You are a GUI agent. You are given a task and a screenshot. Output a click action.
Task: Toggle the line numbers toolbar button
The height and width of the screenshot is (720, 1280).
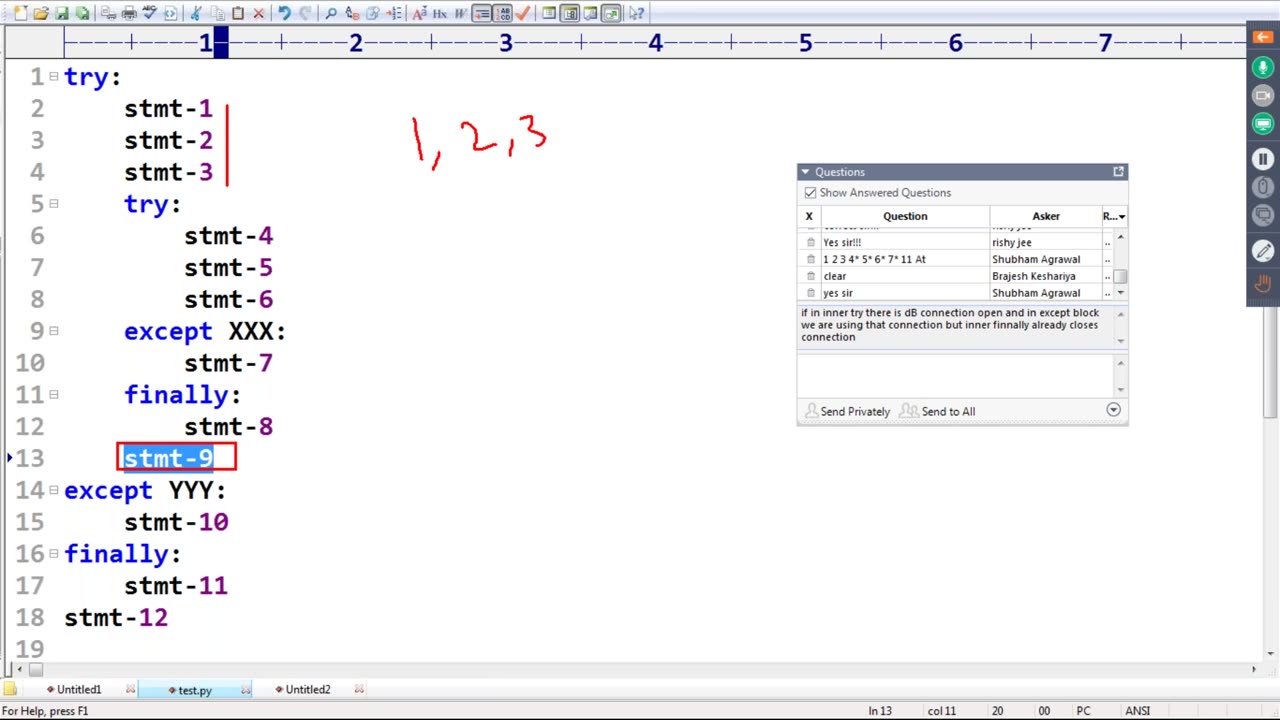click(503, 13)
